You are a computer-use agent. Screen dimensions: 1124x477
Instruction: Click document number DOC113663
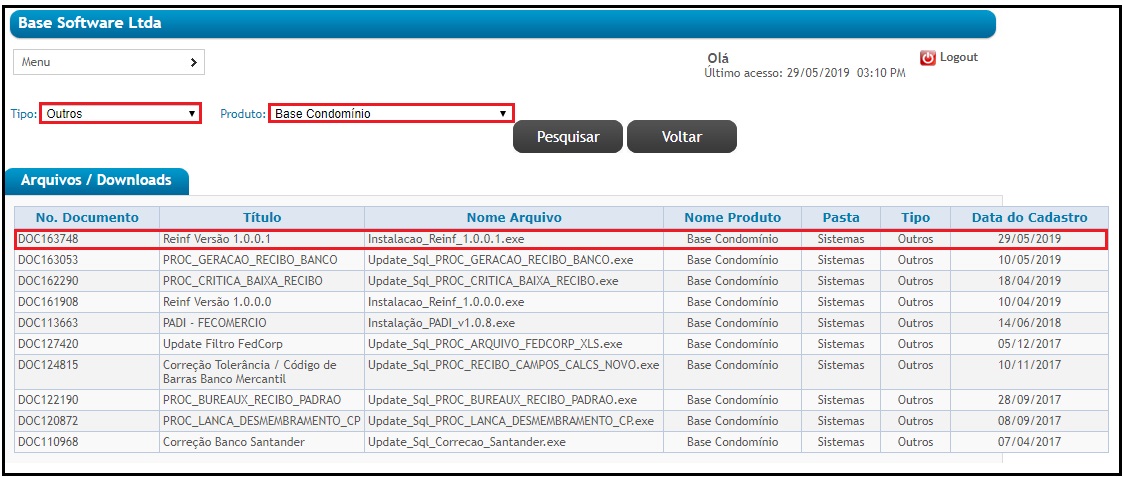[x=47, y=323]
